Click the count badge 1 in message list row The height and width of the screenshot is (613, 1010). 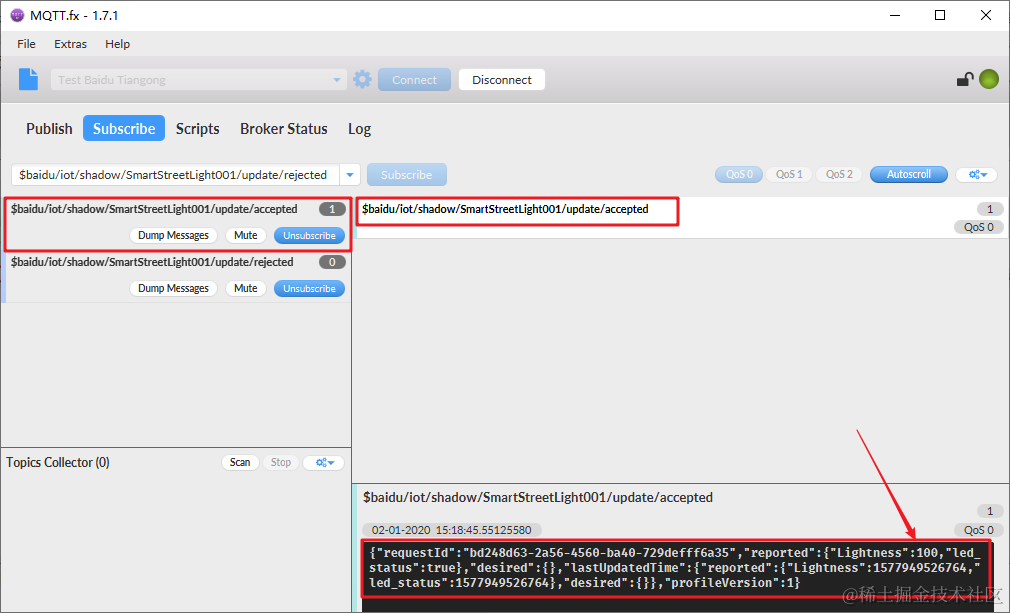point(990,209)
